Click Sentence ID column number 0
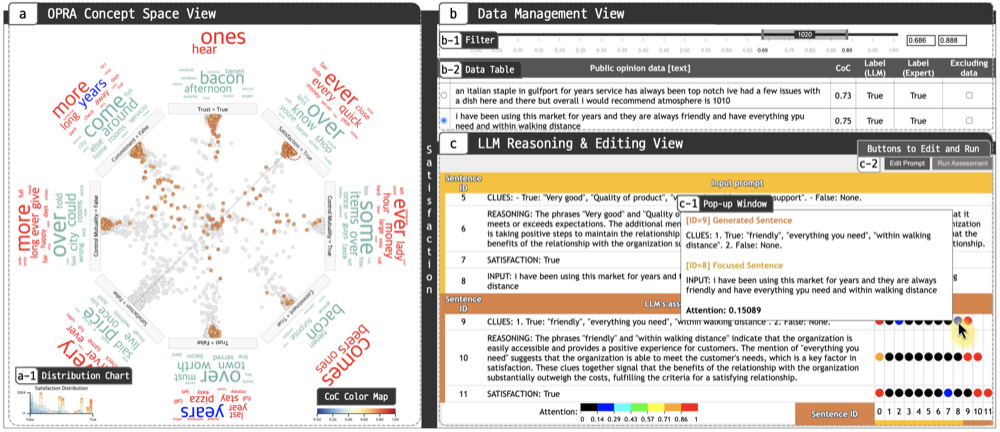This screenshot has height=432, width=1000. [880, 413]
